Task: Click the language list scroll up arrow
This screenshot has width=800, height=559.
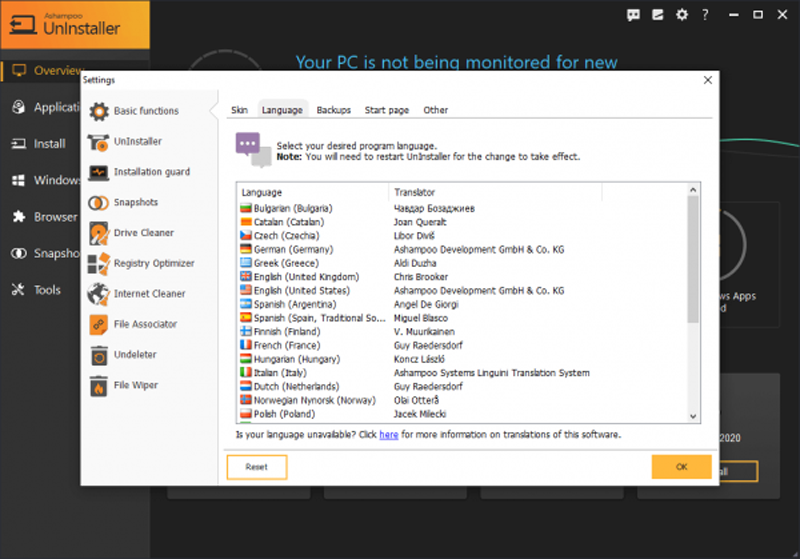Action: pos(693,190)
